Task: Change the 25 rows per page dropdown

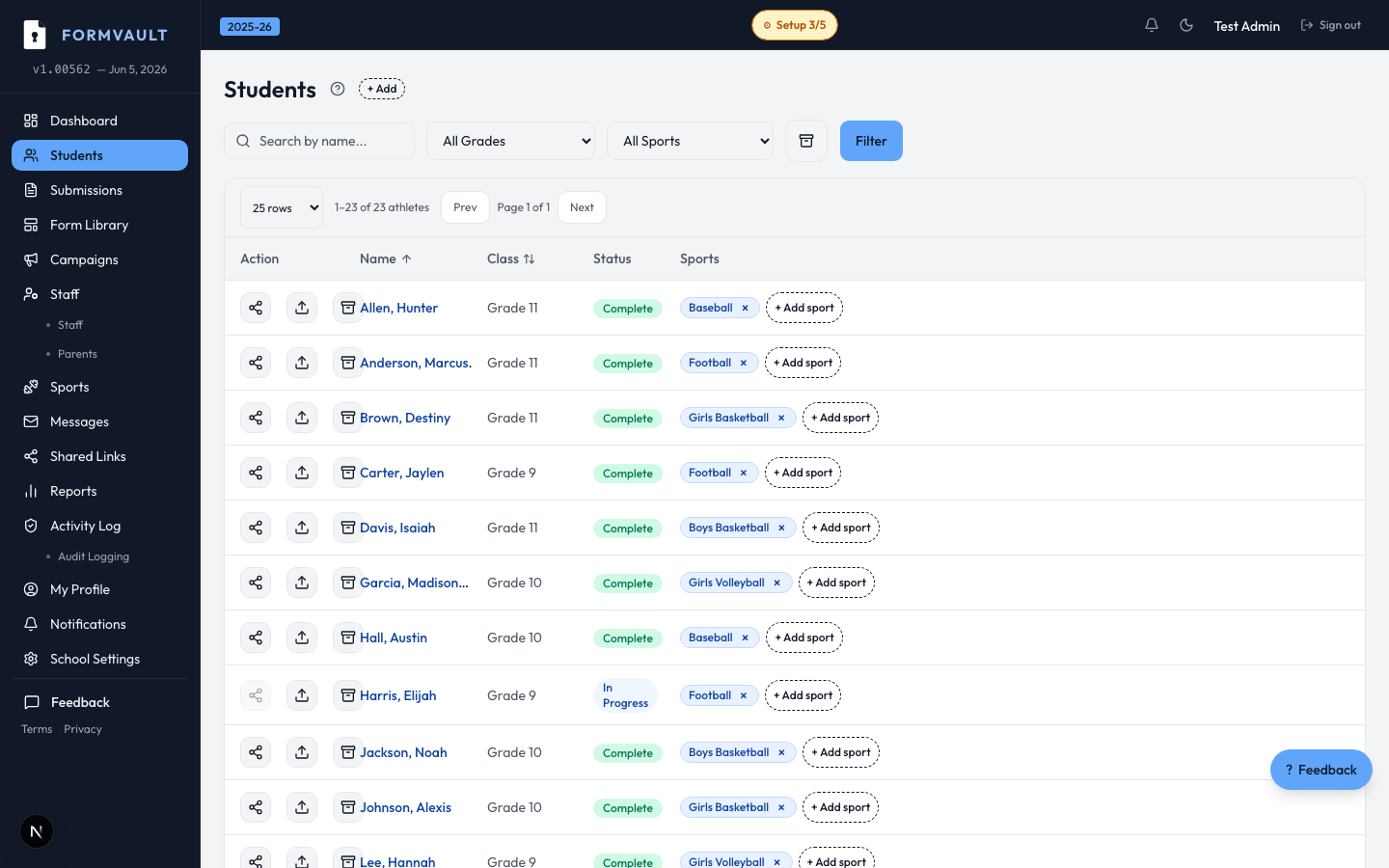Action: (x=282, y=207)
